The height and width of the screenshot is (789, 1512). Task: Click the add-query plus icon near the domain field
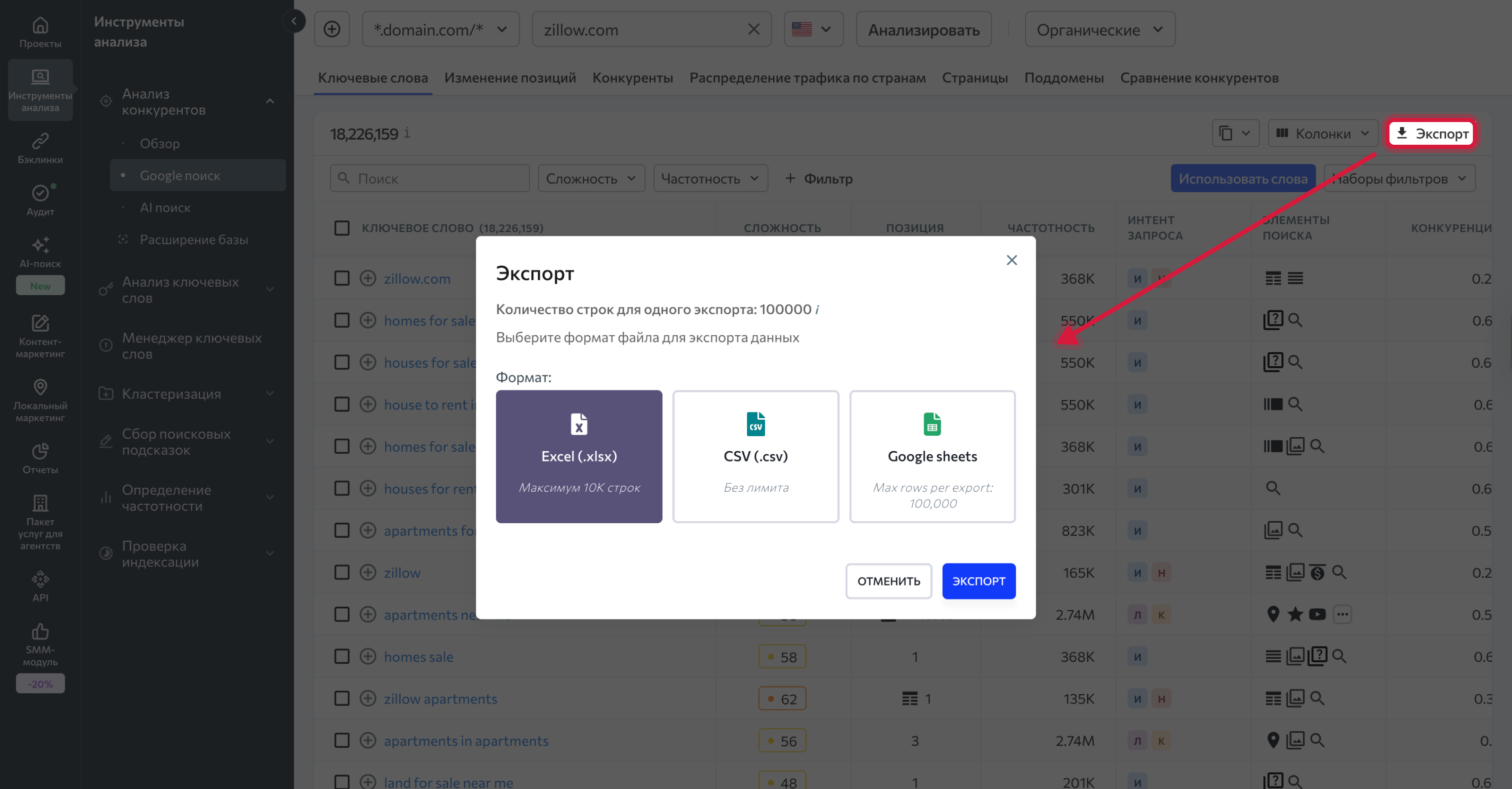[332, 29]
